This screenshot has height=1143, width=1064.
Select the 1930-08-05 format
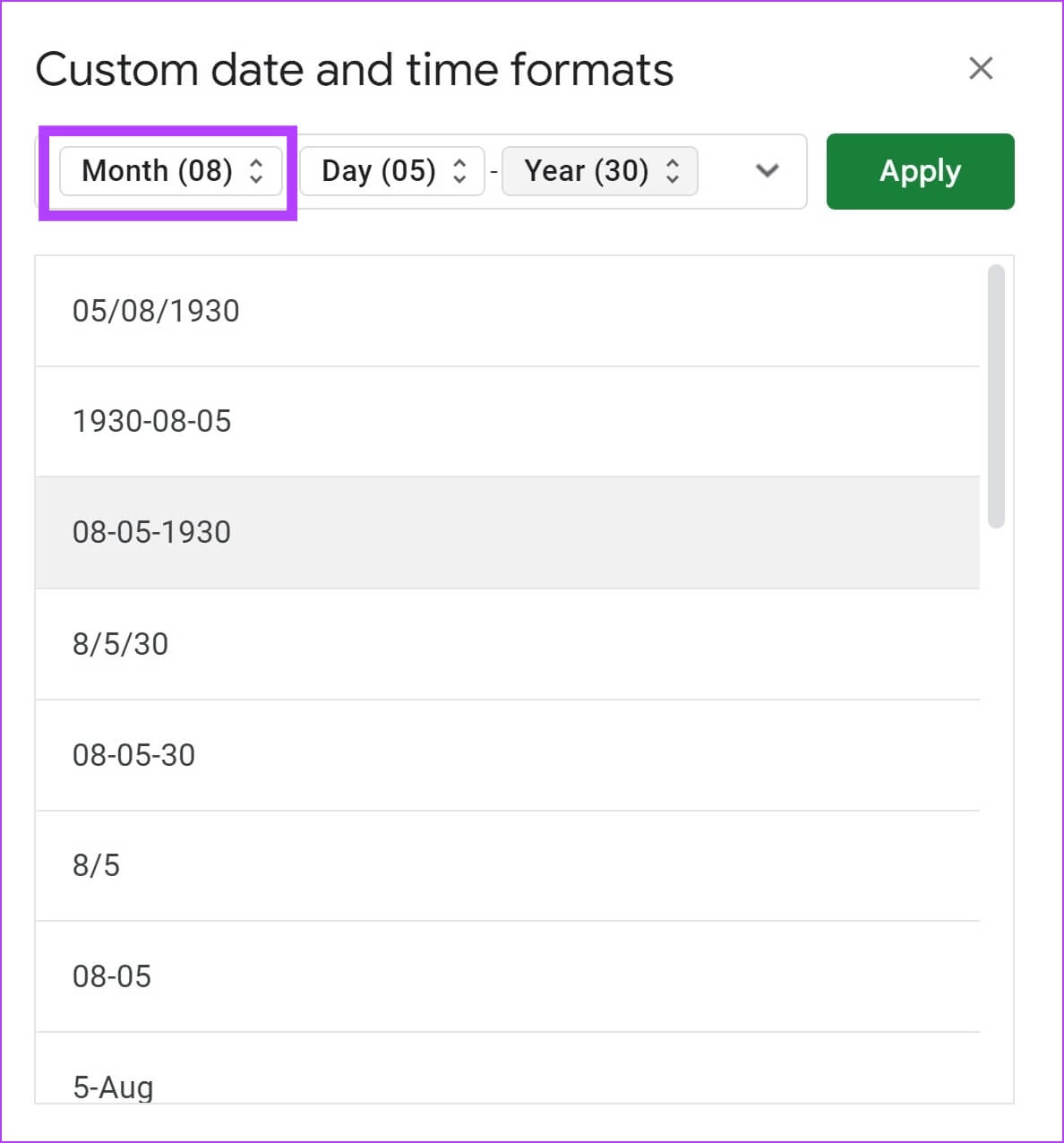tap(151, 421)
